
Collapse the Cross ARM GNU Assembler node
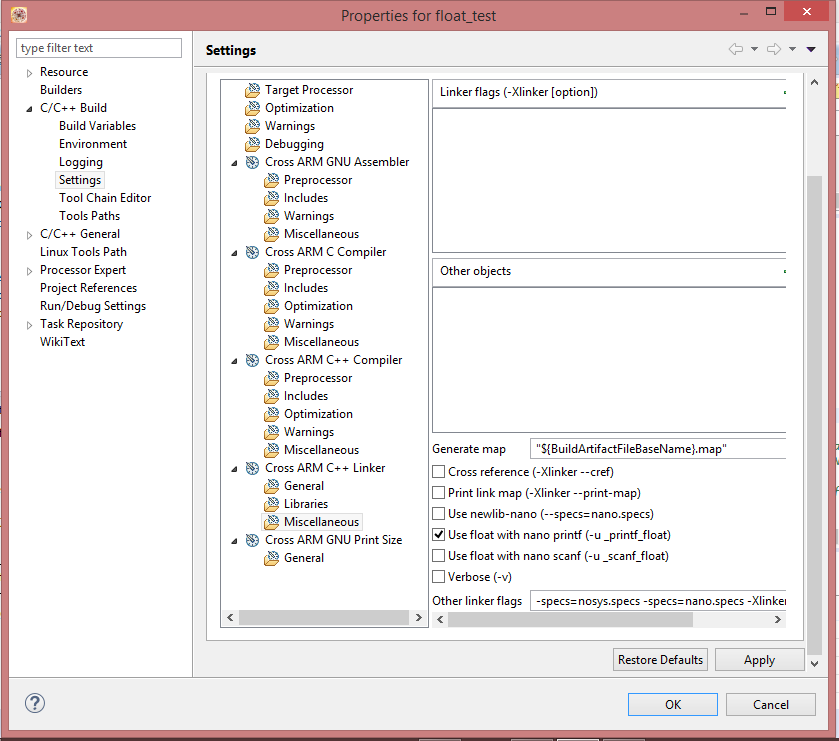pos(234,163)
